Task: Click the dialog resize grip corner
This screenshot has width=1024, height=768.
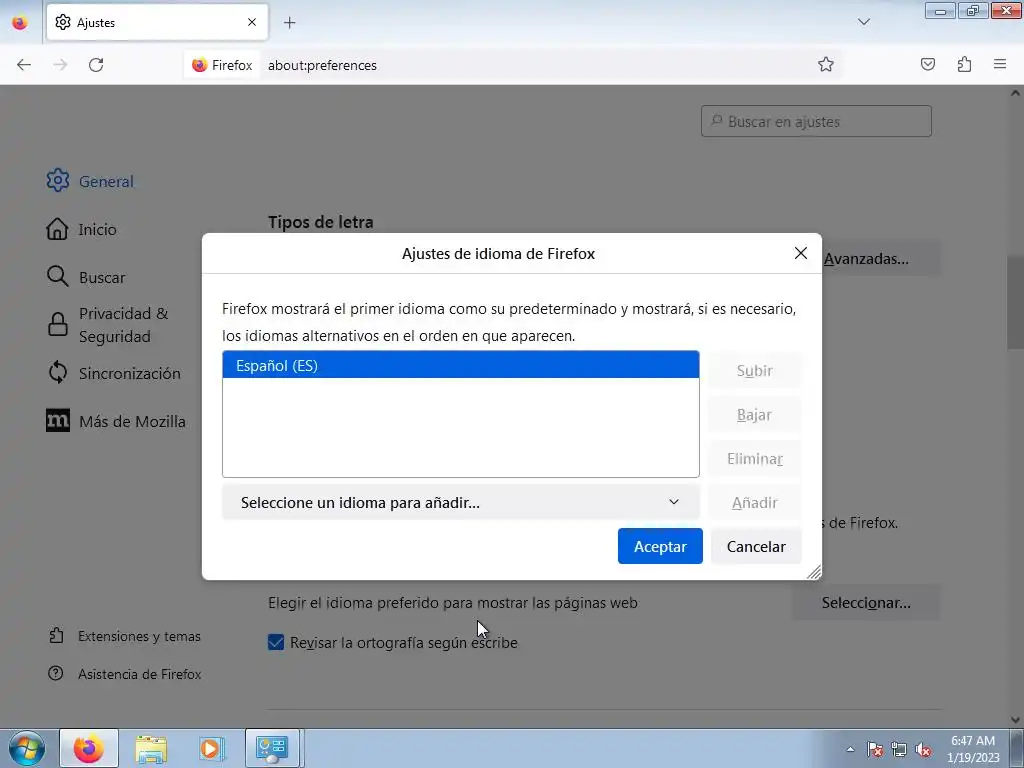Action: (814, 572)
